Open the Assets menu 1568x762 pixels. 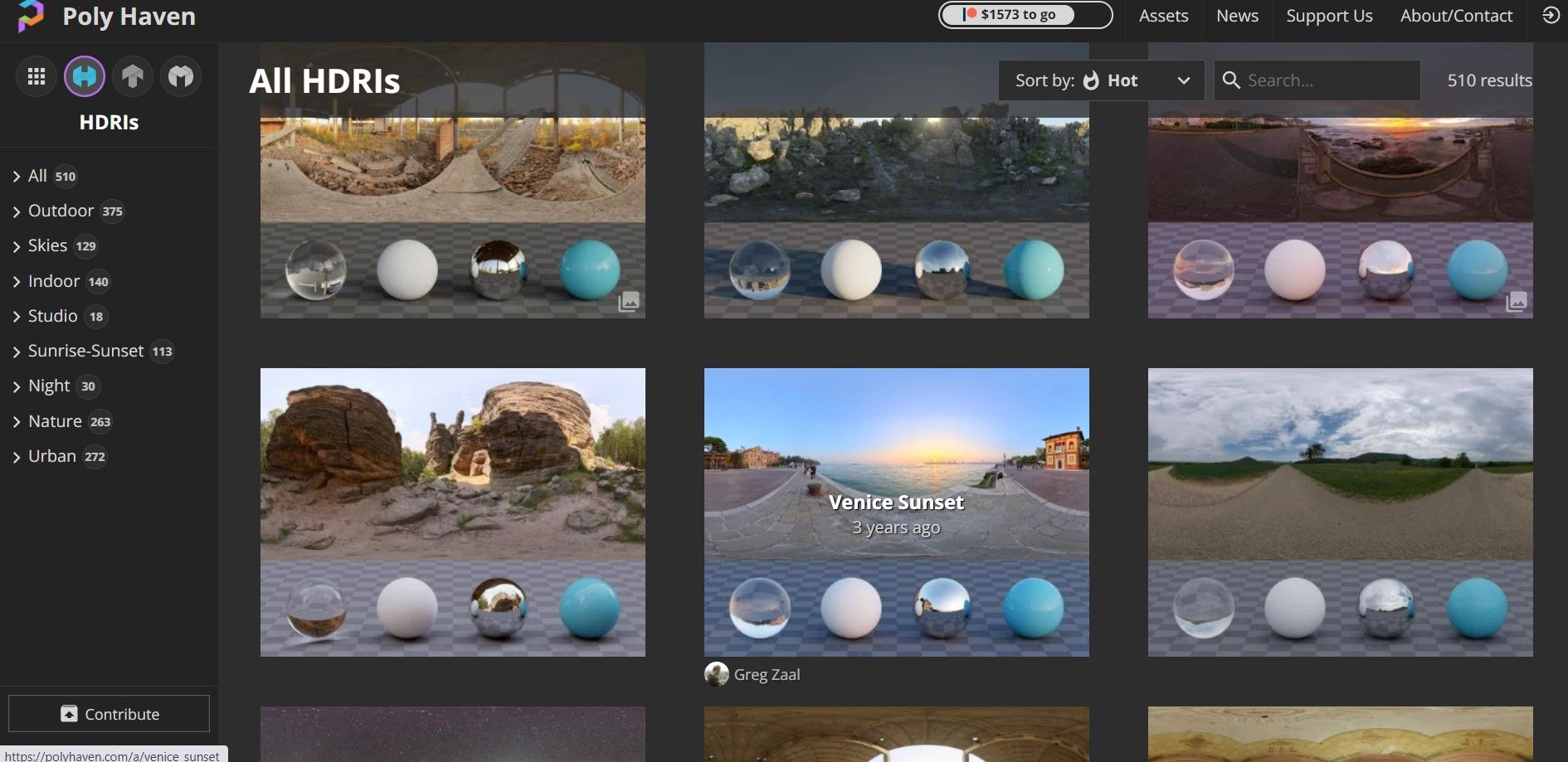[x=1163, y=15]
